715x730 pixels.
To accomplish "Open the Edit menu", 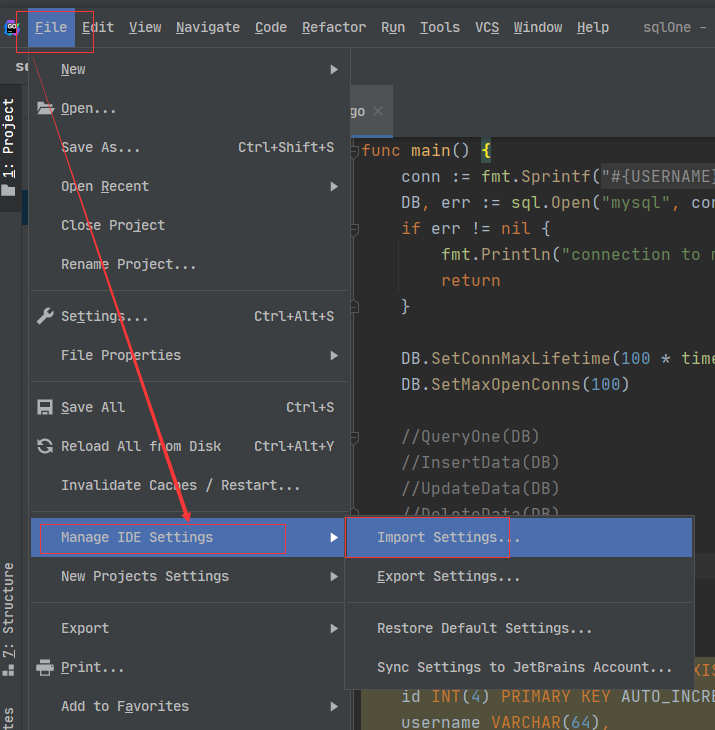I will 98,27.
